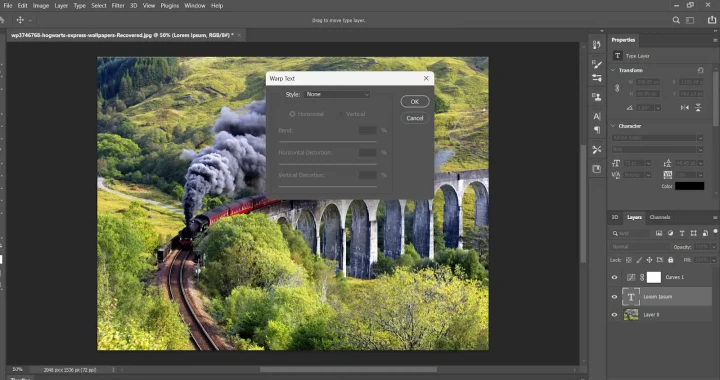The height and width of the screenshot is (380, 720).
Task: Click the Flip Horizontal icon
Action: pyautogui.click(x=685, y=107)
